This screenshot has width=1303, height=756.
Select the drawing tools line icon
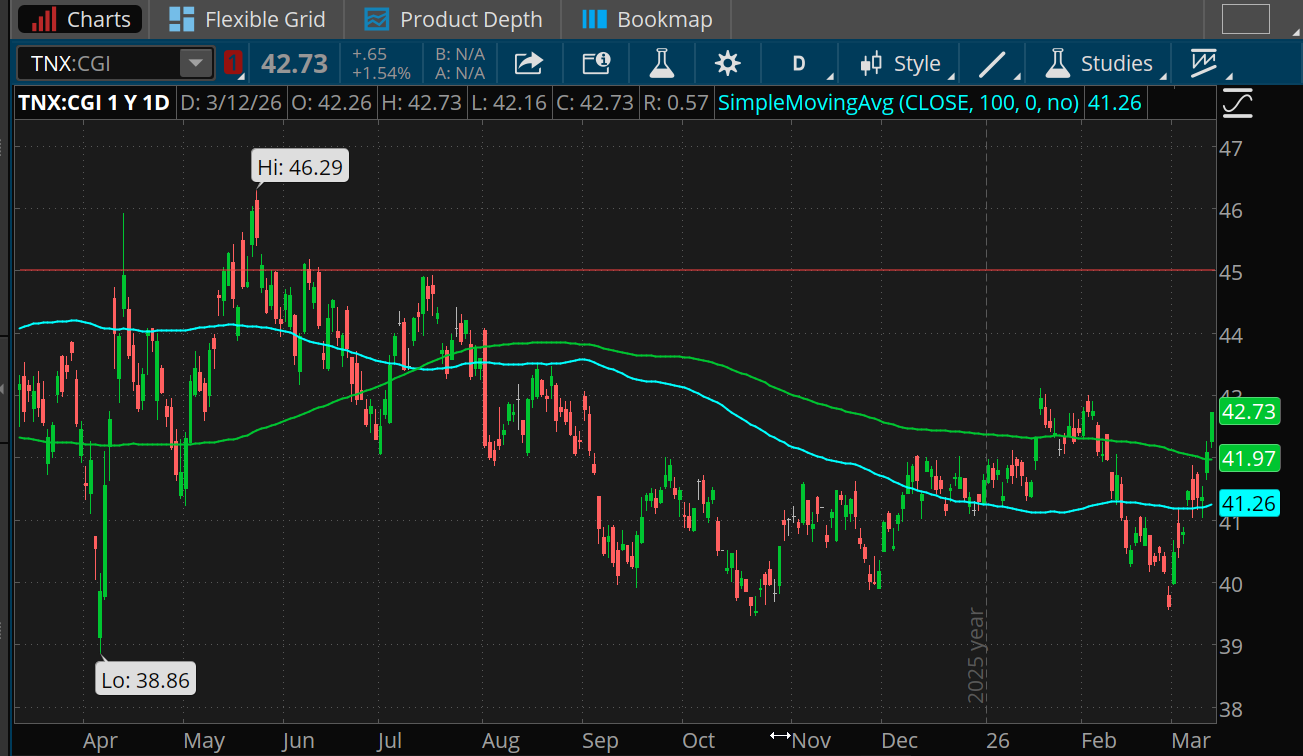993,63
